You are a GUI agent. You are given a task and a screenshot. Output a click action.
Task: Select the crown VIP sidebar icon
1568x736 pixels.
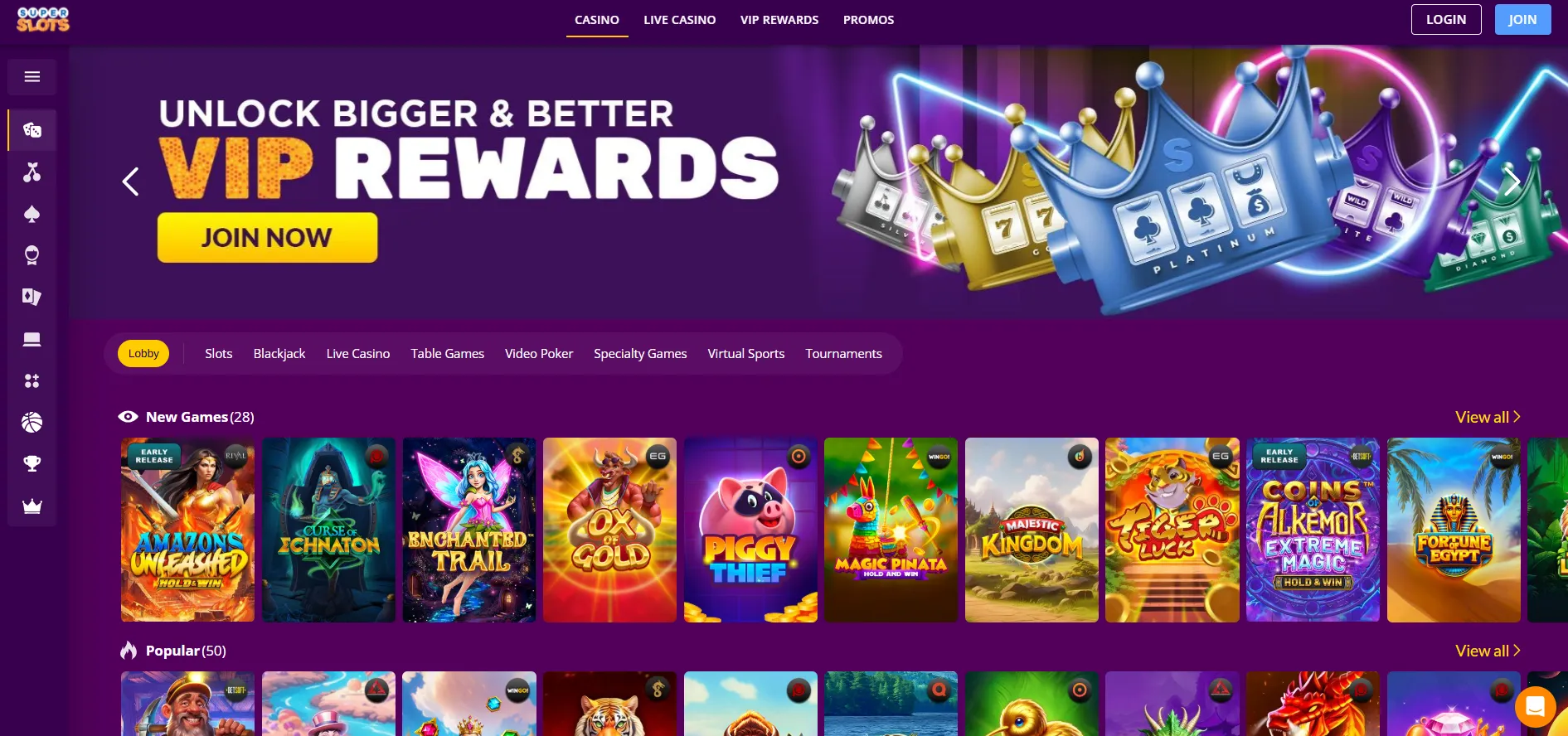tap(32, 506)
